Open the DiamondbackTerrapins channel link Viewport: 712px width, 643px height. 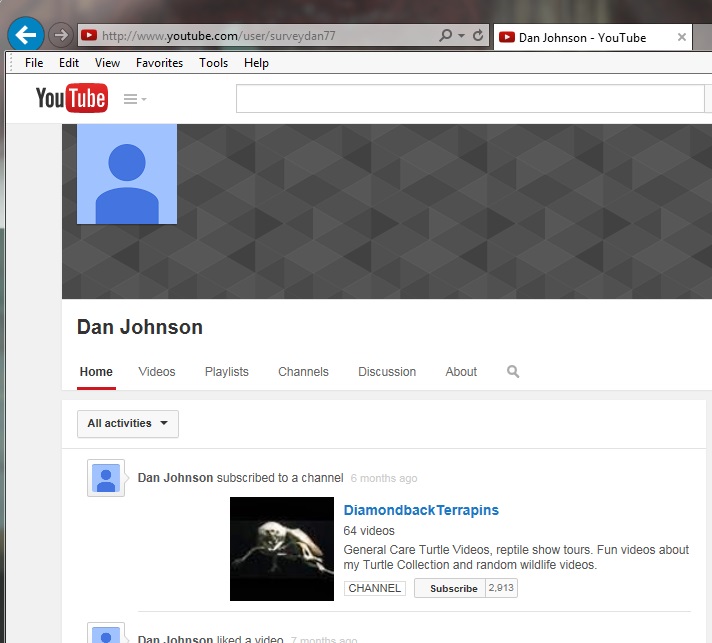(421, 510)
